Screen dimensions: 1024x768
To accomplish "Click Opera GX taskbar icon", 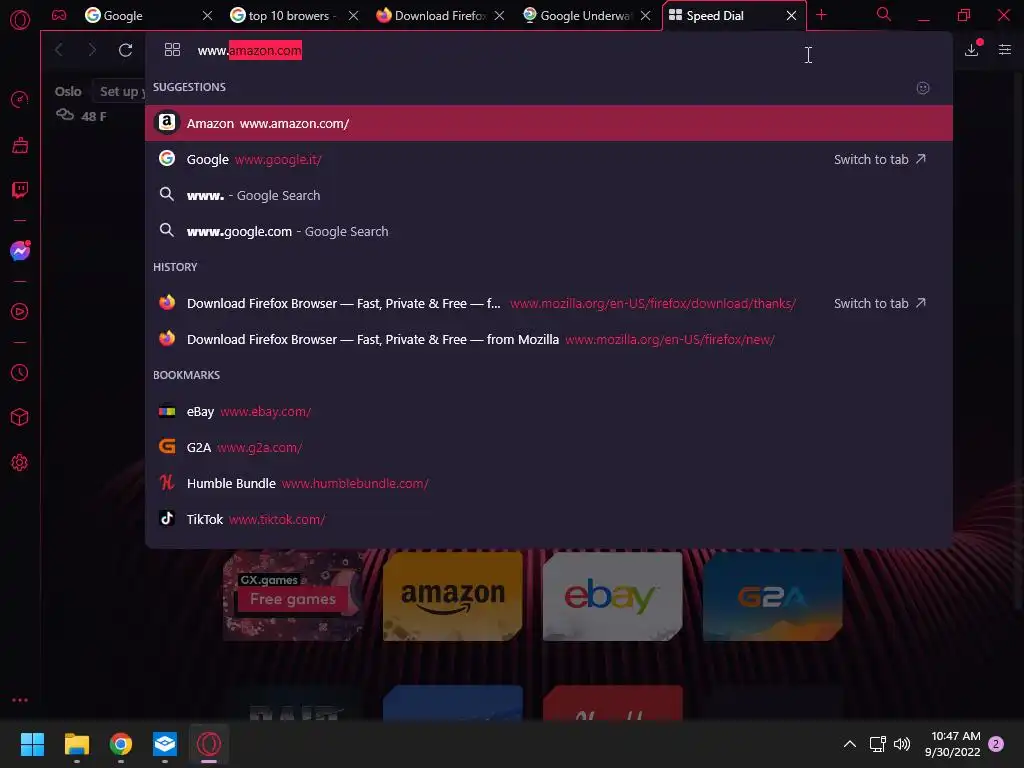I will (209, 744).
